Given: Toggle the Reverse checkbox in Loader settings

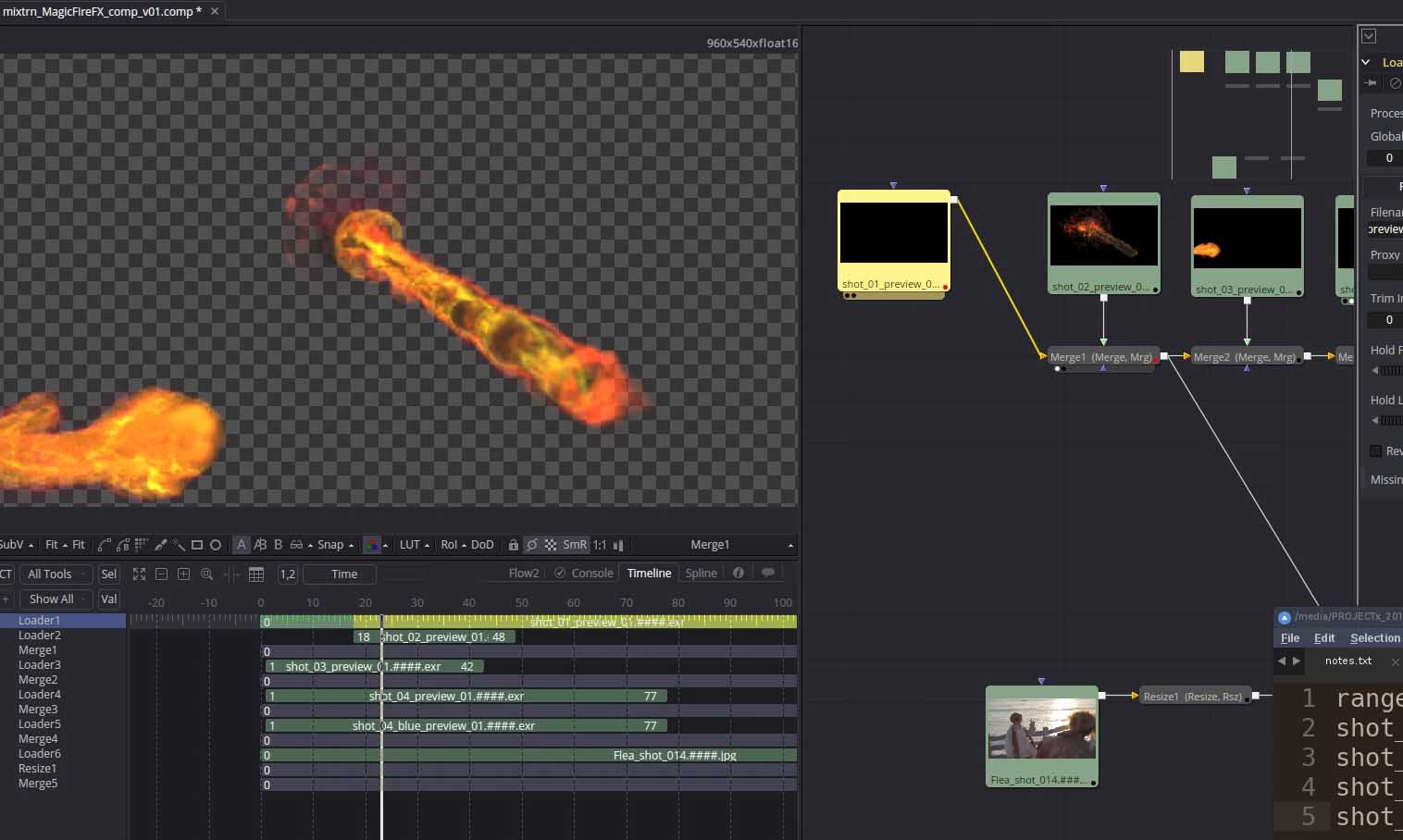Looking at the screenshot, I should (1375, 451).
